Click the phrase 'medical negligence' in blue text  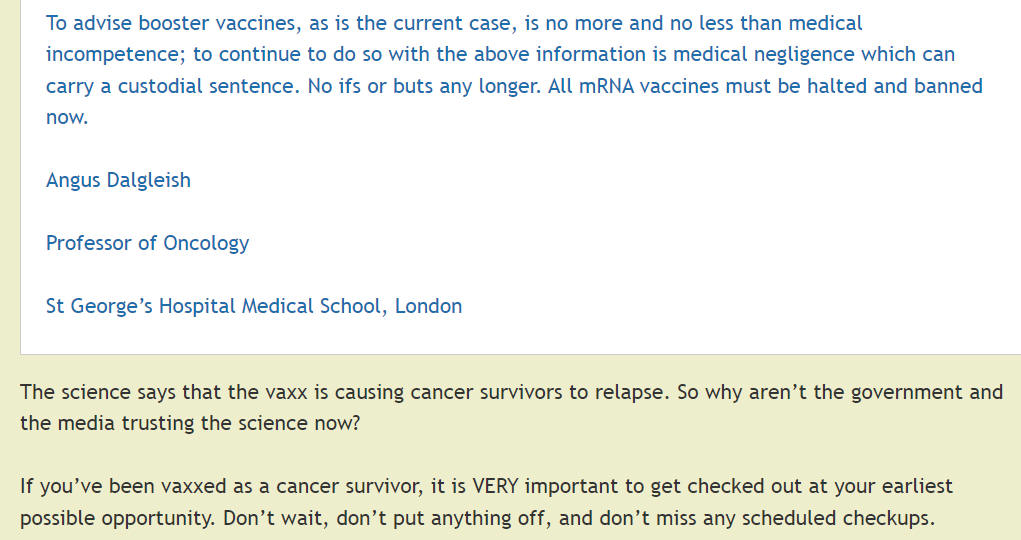[x=763, y=55]
